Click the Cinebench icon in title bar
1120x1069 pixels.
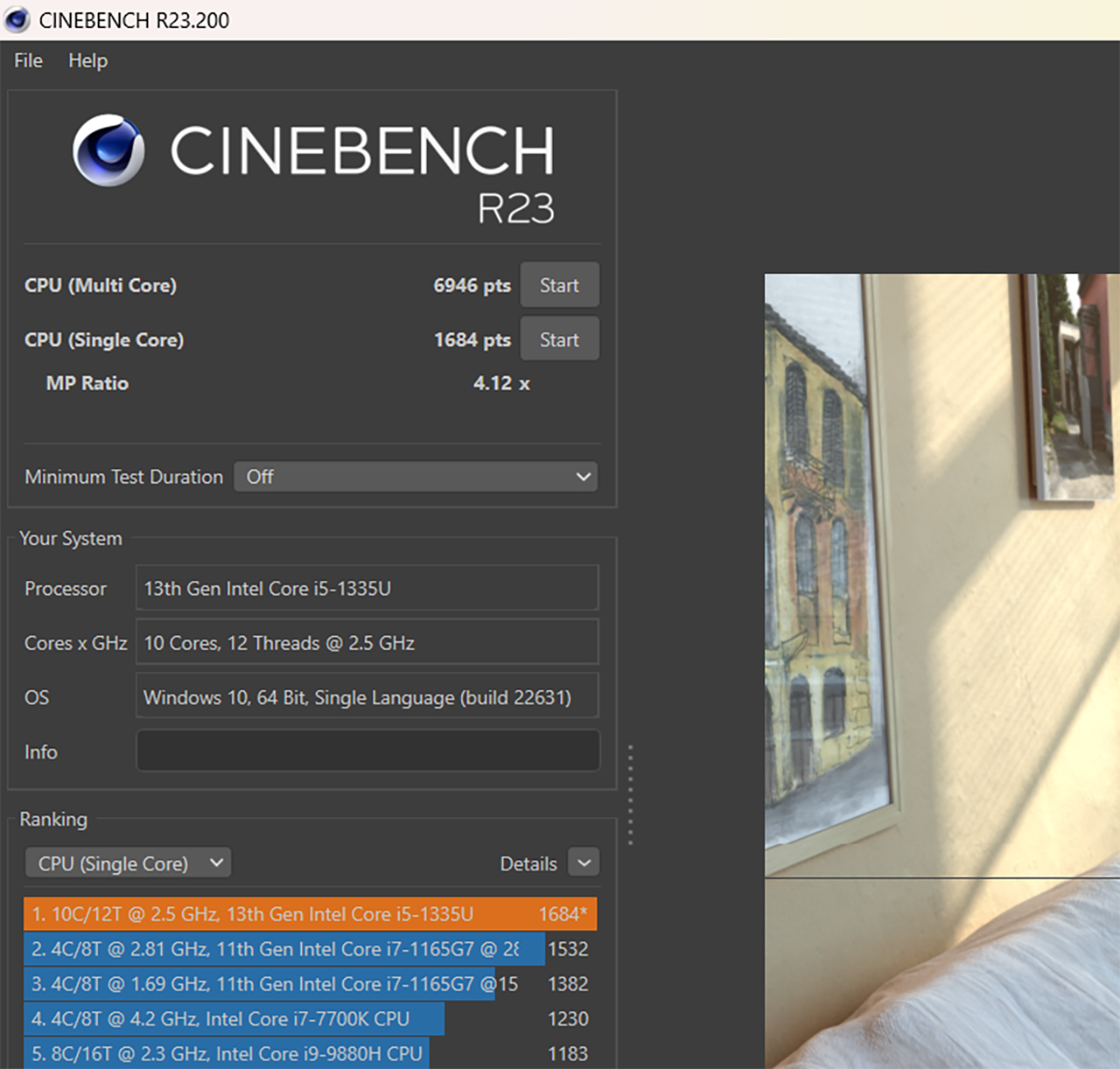(x=17, y=19)
